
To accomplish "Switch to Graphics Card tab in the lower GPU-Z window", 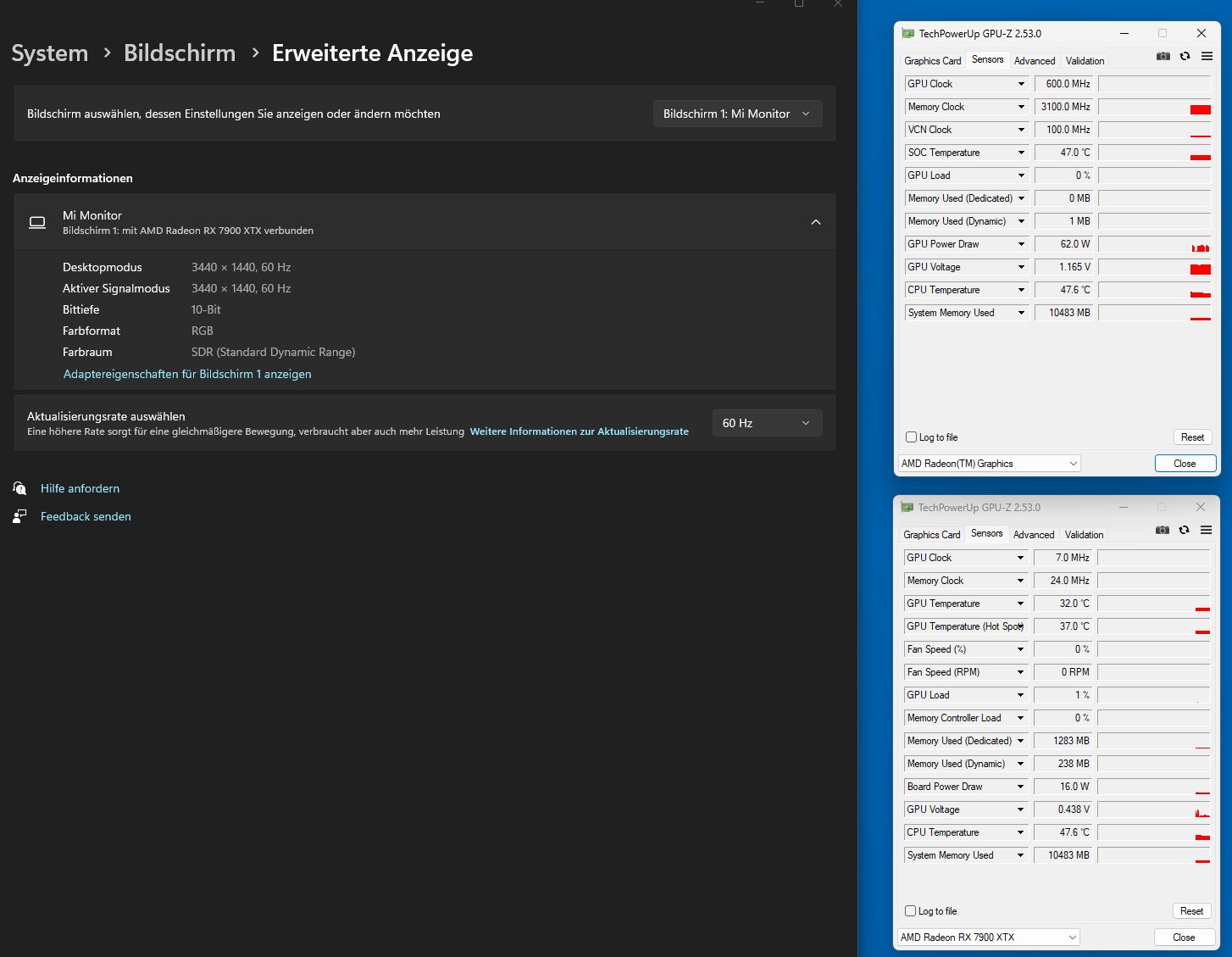I will click(x=931, y=535).
